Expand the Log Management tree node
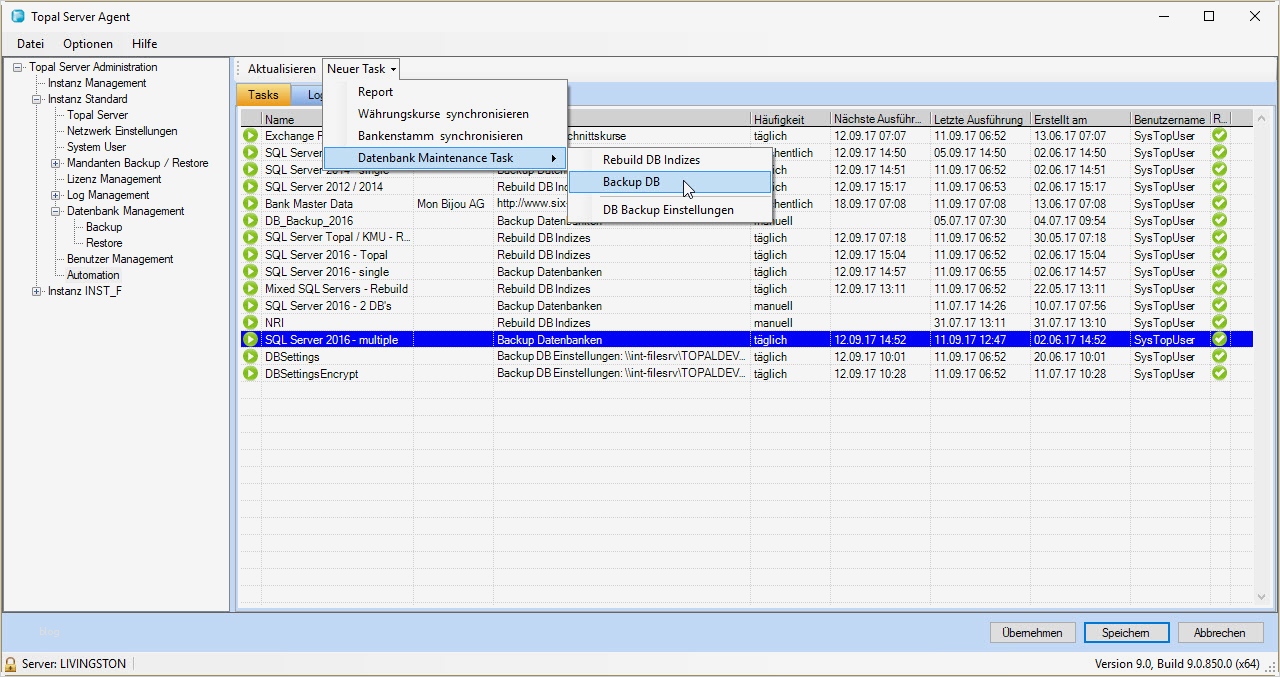This screenshot has width=1280, height=677. [56, 195]
